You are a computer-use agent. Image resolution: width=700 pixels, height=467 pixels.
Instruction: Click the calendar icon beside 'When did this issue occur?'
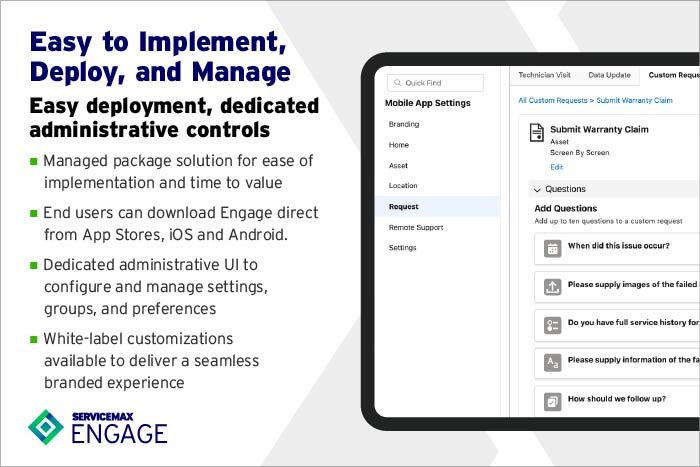click(x=552, y=245)
